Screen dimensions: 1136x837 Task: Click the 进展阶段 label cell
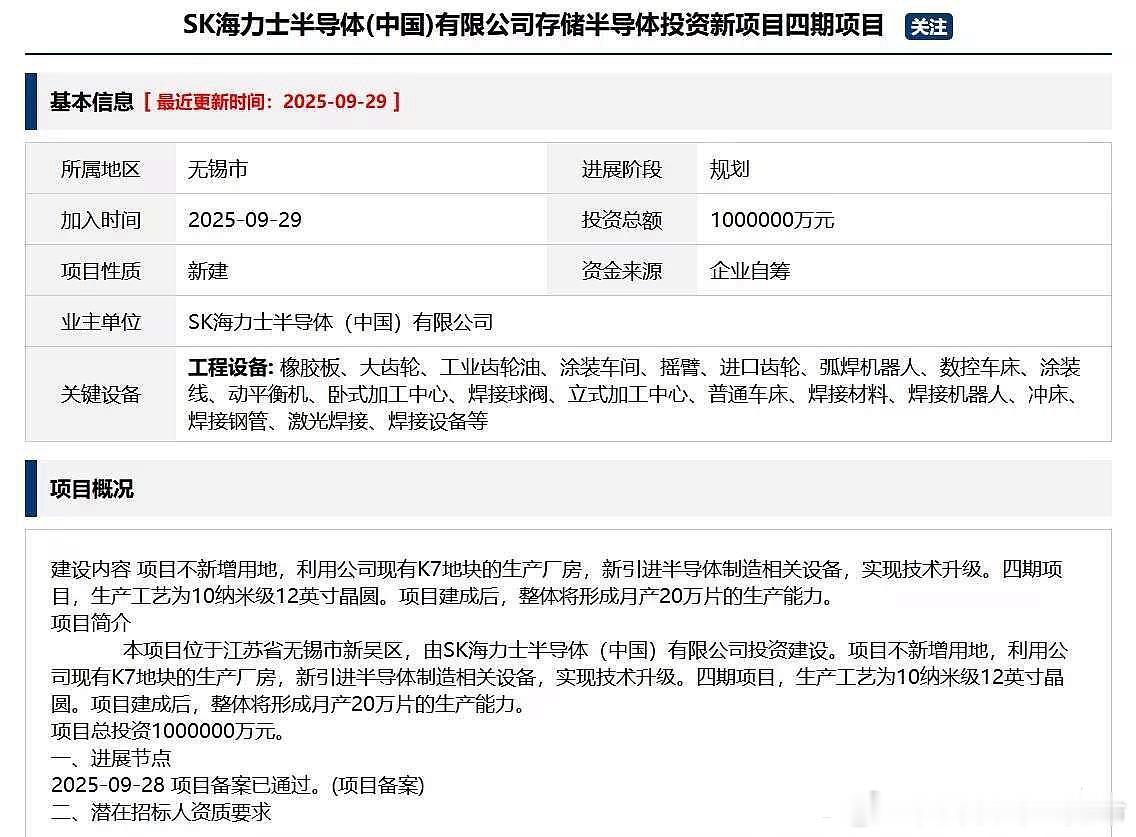tap(622, 169)
